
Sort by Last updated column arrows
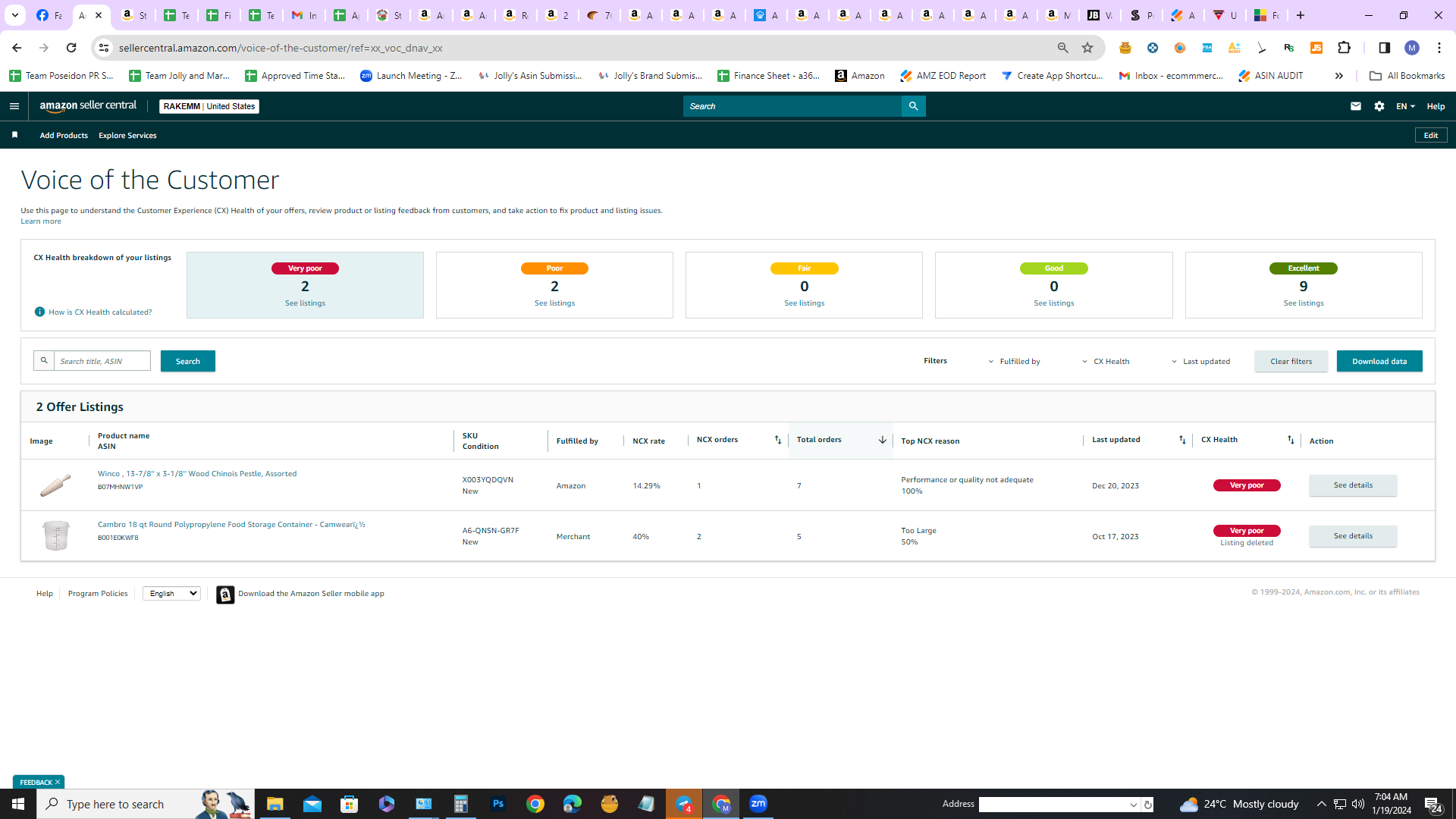pyautogui.click(x=1182, y=440)
